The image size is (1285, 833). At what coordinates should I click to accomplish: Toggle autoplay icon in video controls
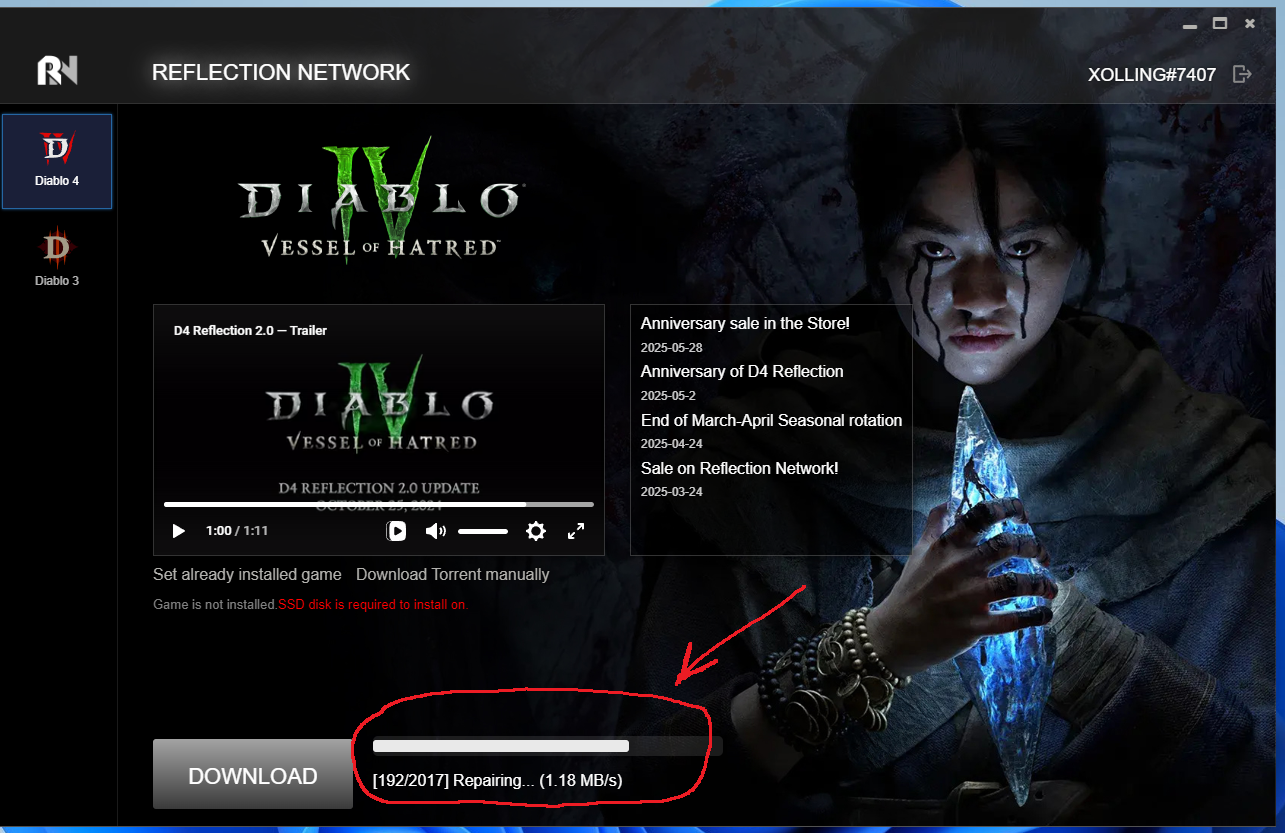[397, 531]
